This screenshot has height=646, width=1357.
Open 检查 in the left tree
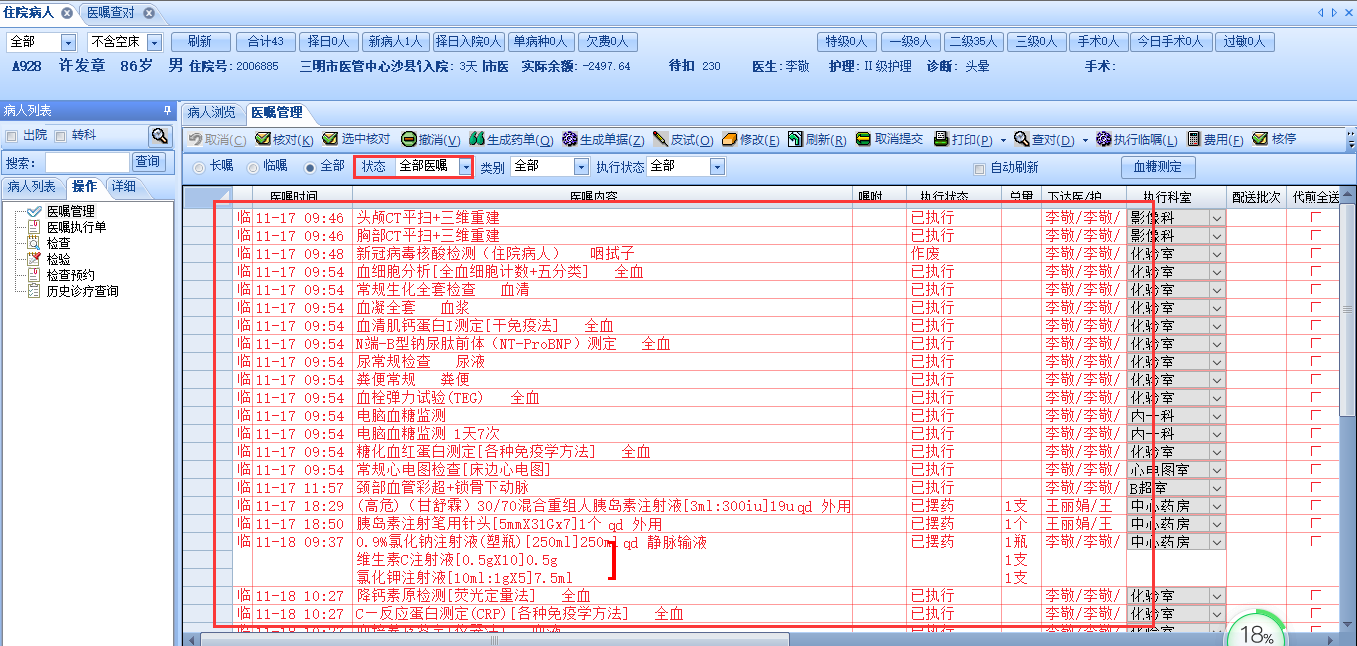point(58,243)
